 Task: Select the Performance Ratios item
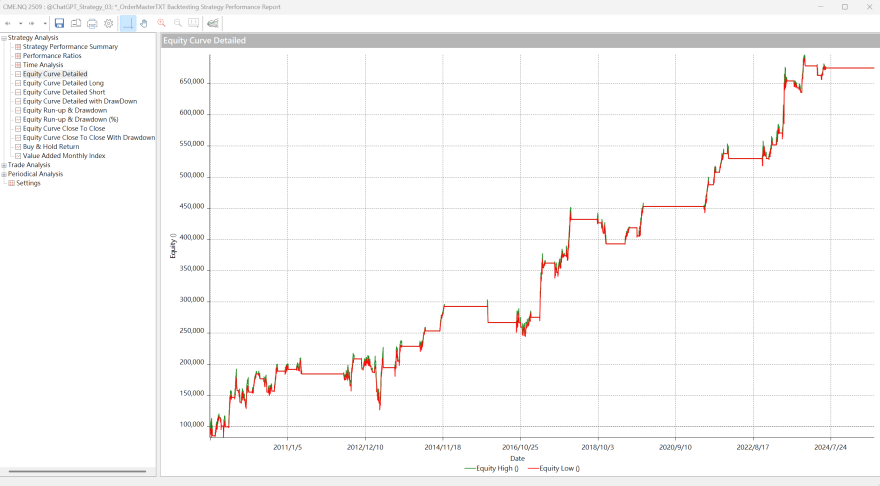(x=52, y=56)
